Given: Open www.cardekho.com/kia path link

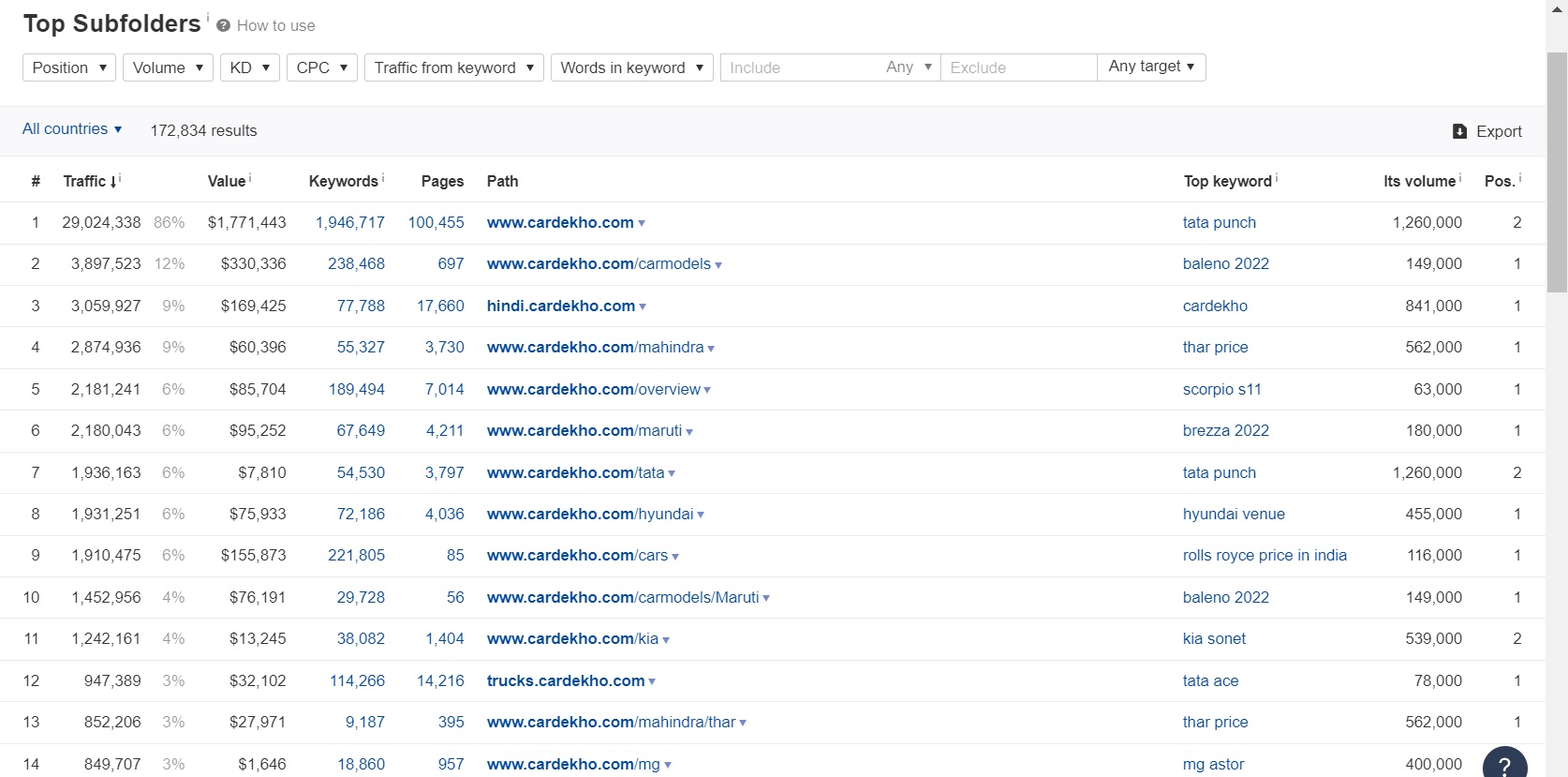Looking at the screenshot, I should [572, 638].
